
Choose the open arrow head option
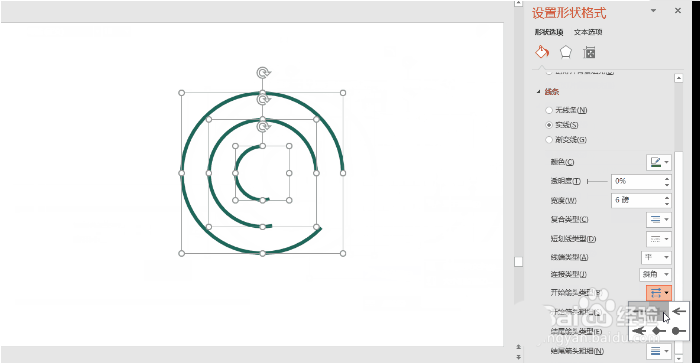point(679,311)
